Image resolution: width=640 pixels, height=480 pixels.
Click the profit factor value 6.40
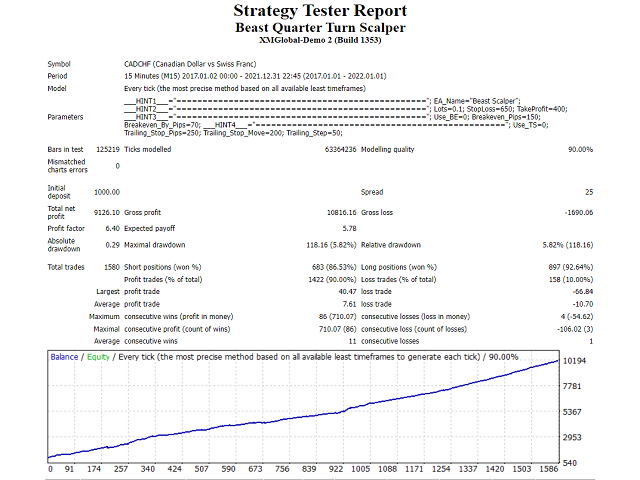pos(113,229)
